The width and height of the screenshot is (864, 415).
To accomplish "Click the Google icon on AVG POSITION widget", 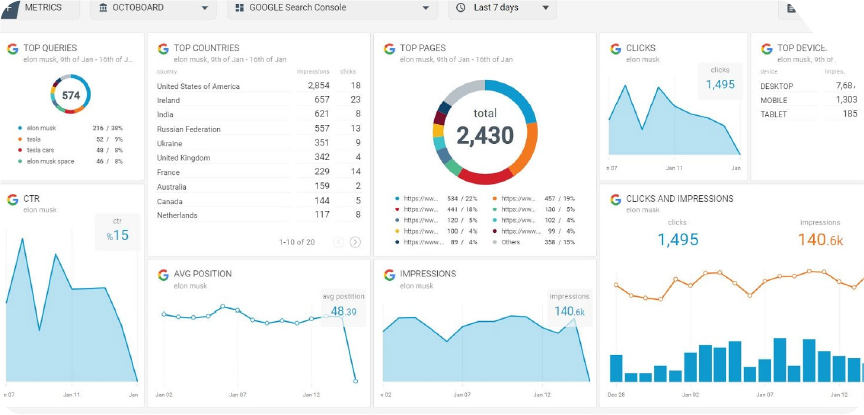I will [x=163, y=274].
